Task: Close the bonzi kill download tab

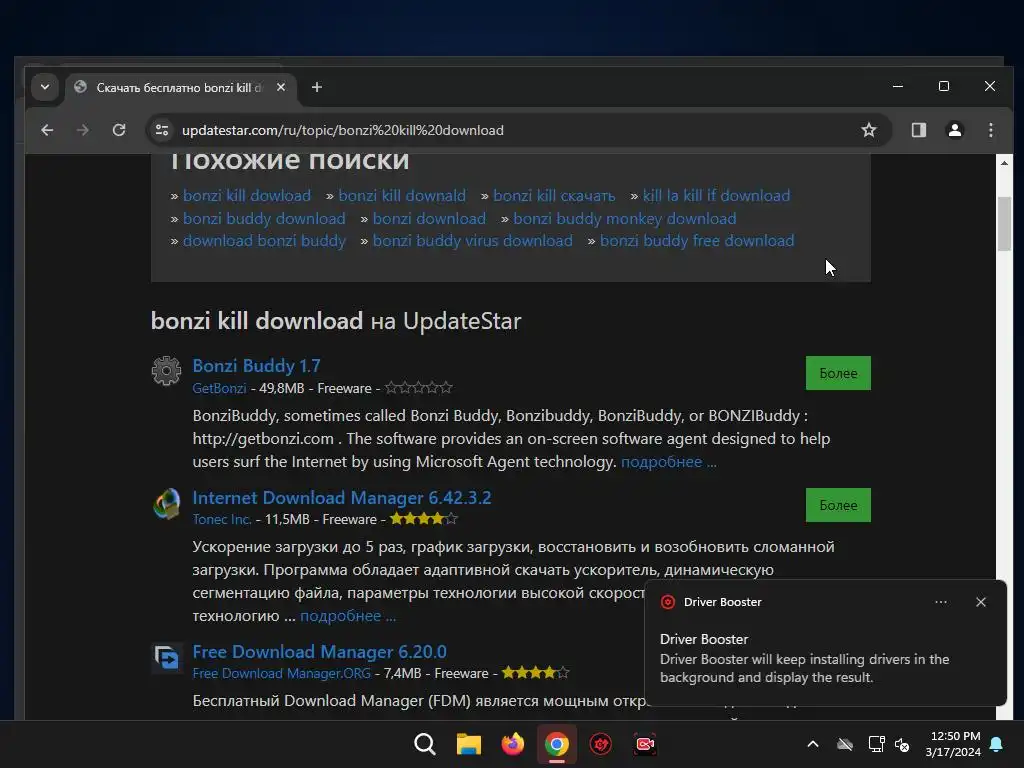Action: (281, 87)
